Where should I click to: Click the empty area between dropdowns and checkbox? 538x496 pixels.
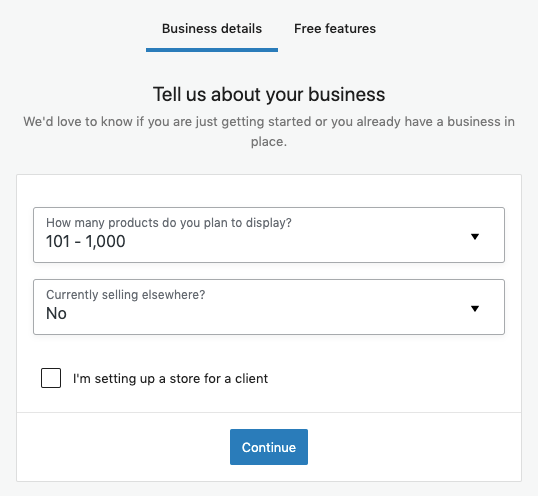click(x=269, y=351)
